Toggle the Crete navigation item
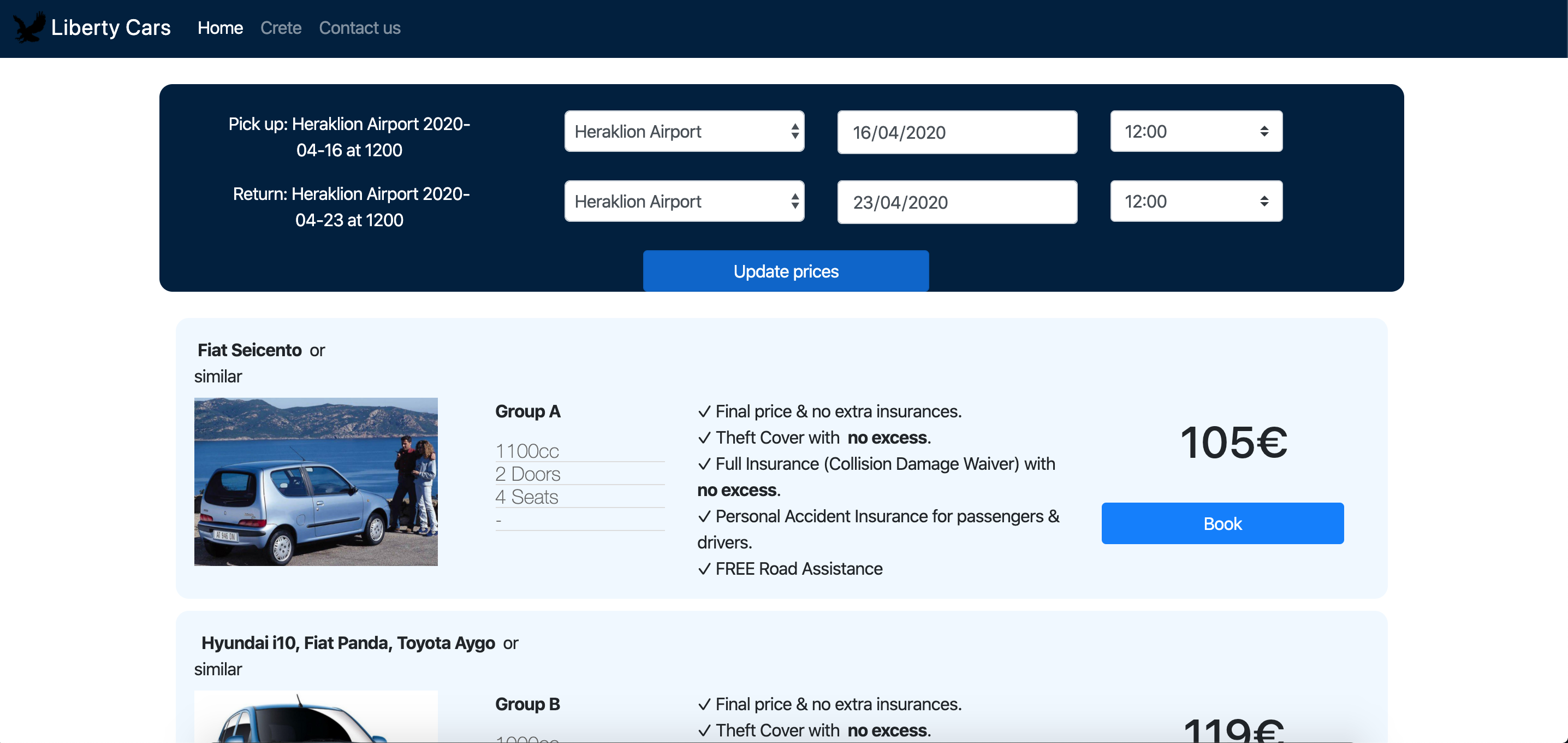Screen dimensions: 1568x743 (280, 27)
